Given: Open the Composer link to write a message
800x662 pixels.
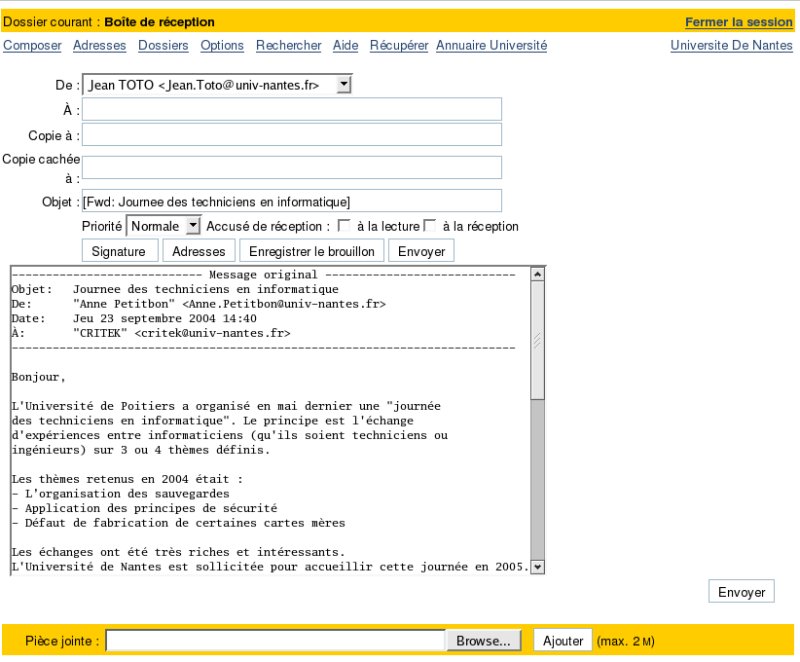Looking at the screenshot, I should tap(32, 45).
